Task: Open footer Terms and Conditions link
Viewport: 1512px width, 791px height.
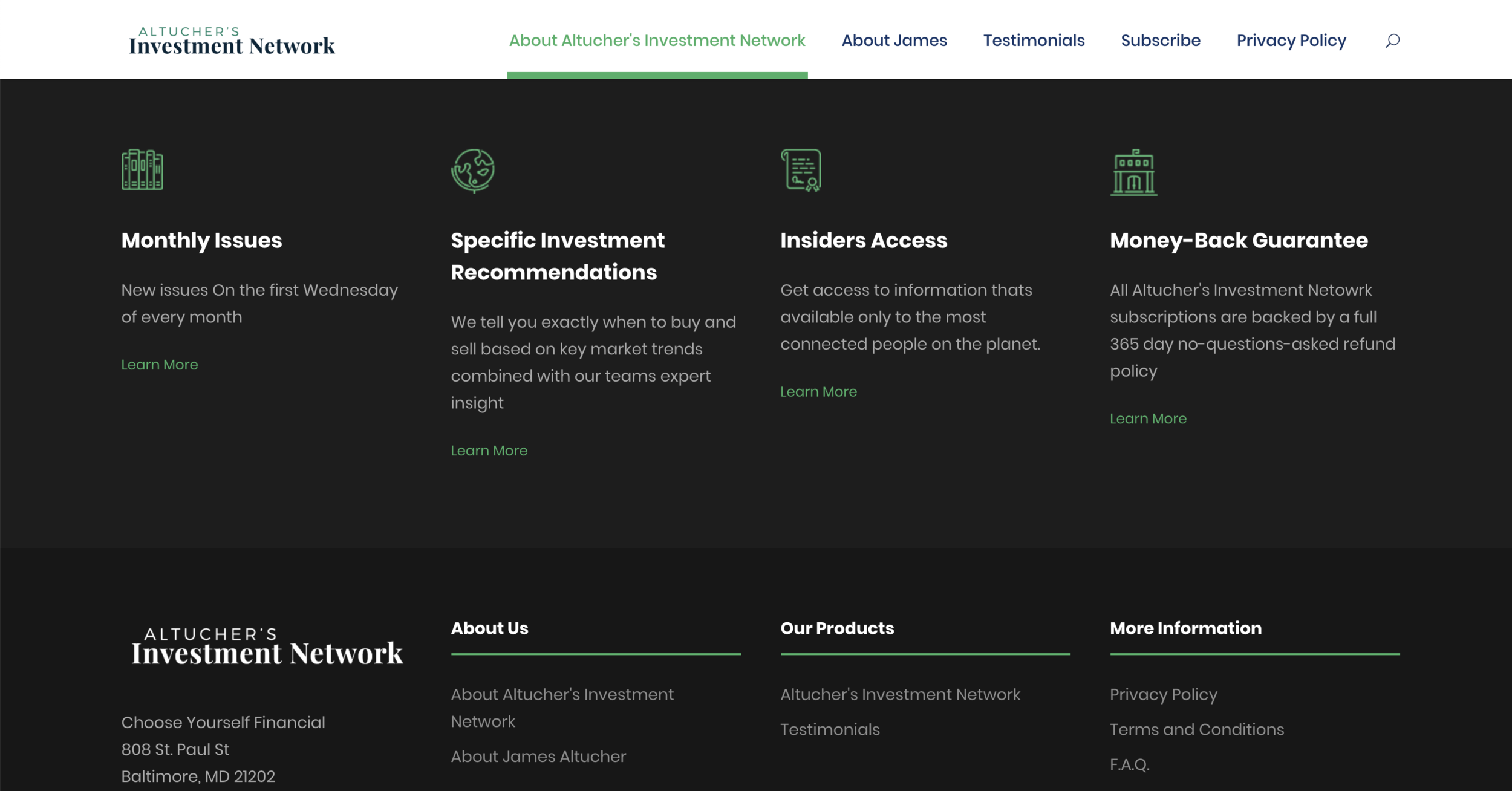Action: pyautogui.click(x=1196, y=729)
